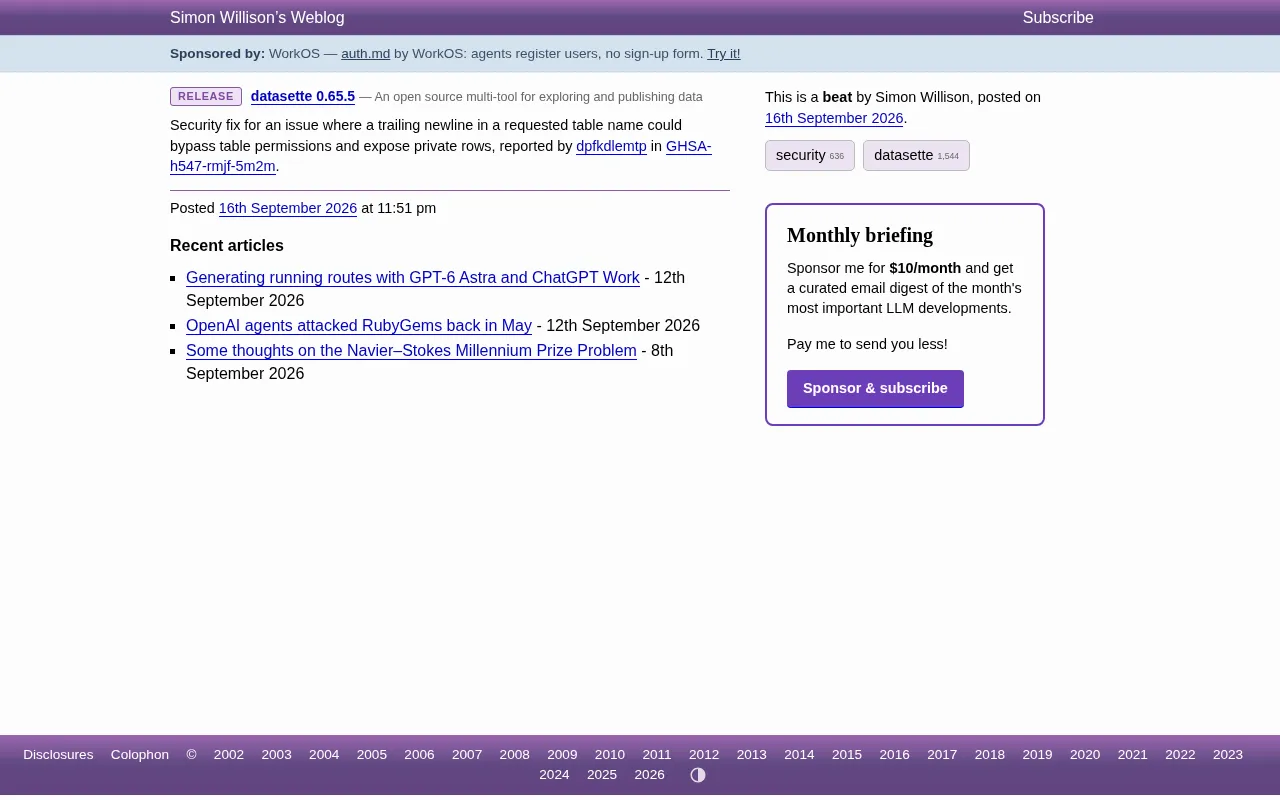Click the © copyright link in footer

click(191, 755)
